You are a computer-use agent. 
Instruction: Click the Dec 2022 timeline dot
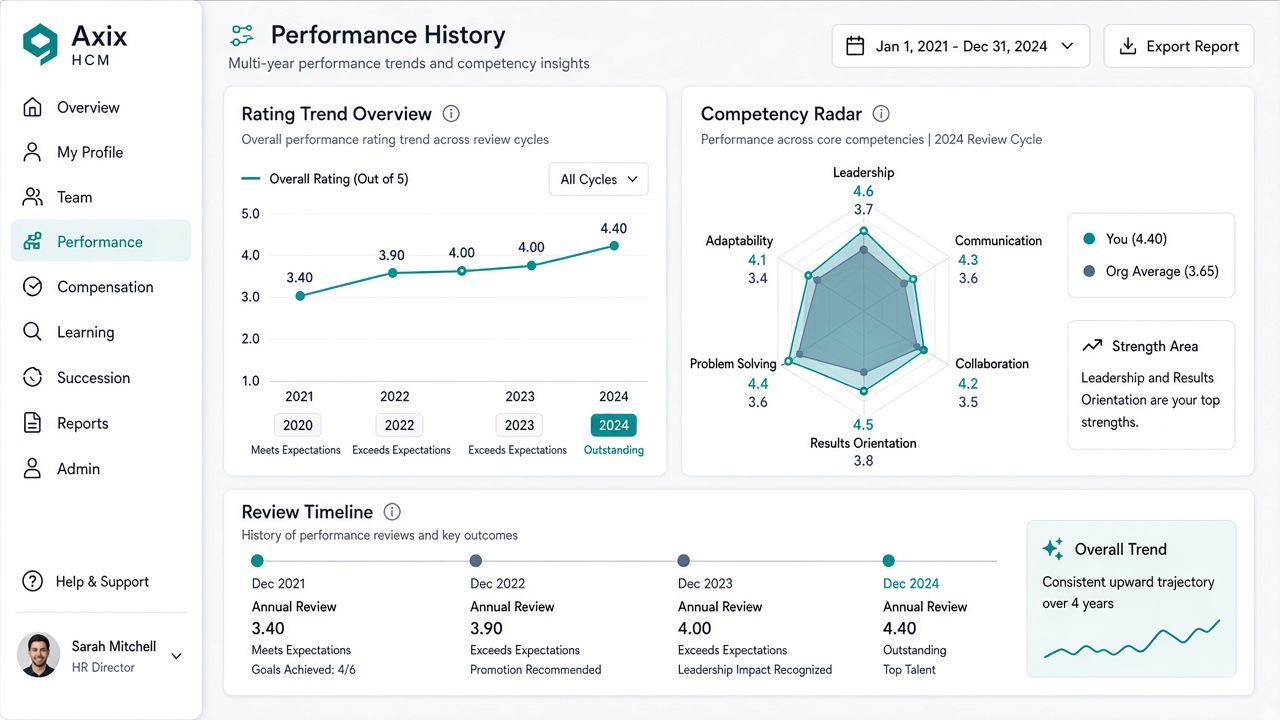coord(476,561)
